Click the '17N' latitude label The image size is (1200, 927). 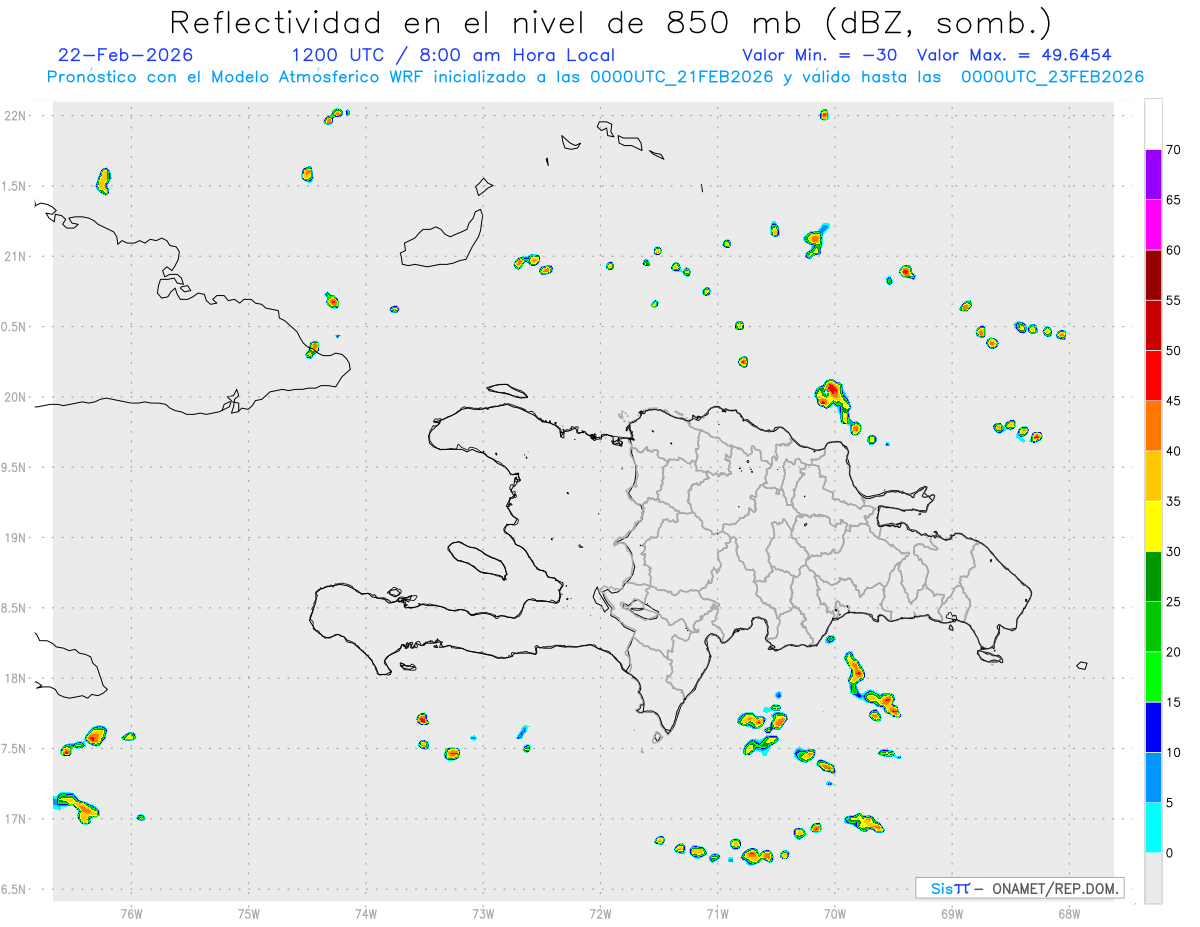pyautogui.click(x=16, y=819)
